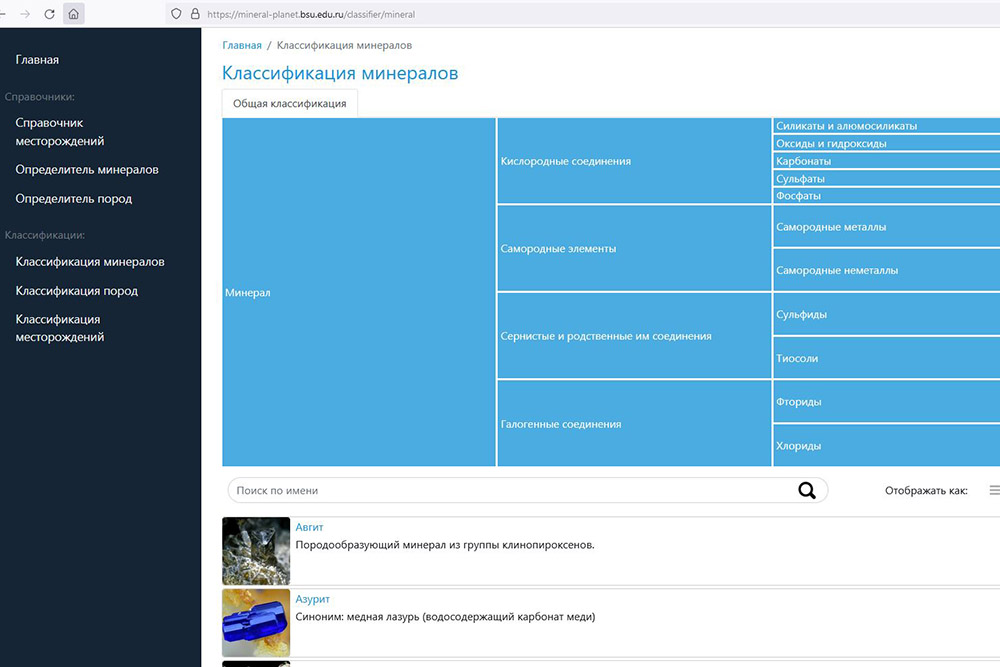Screen dimensions: 1000x667
Task: Open the Азурит mineral link
Action: pyautogui.click(x=312, y=599)
